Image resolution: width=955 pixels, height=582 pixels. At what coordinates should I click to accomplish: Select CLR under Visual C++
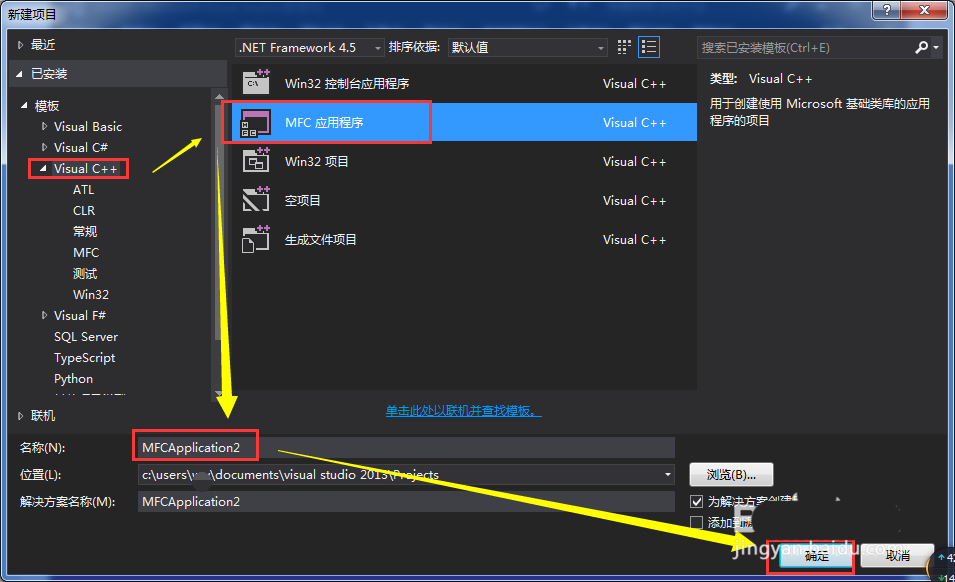(84, 211)
